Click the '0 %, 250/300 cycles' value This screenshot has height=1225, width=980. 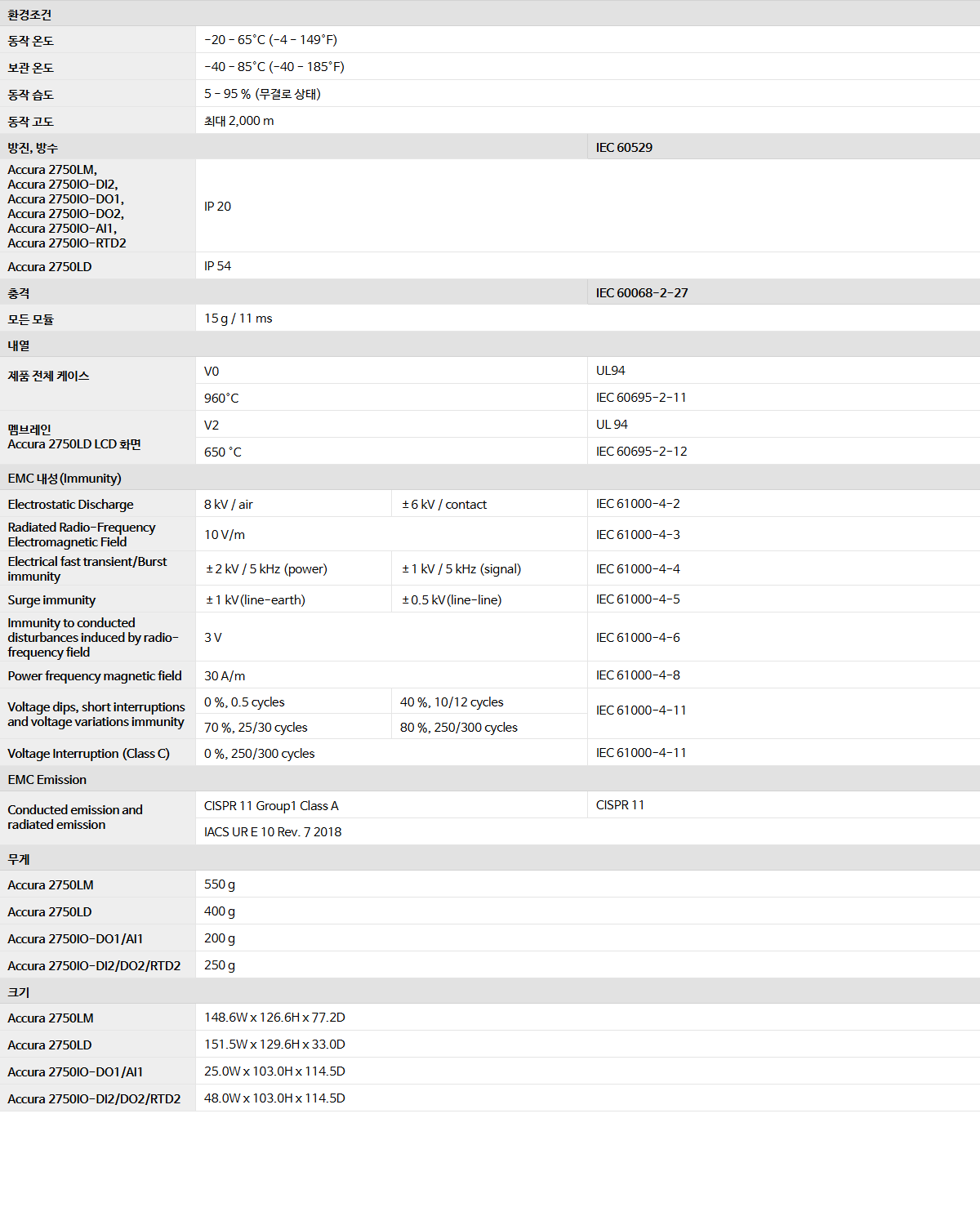(x=260, y=754)
